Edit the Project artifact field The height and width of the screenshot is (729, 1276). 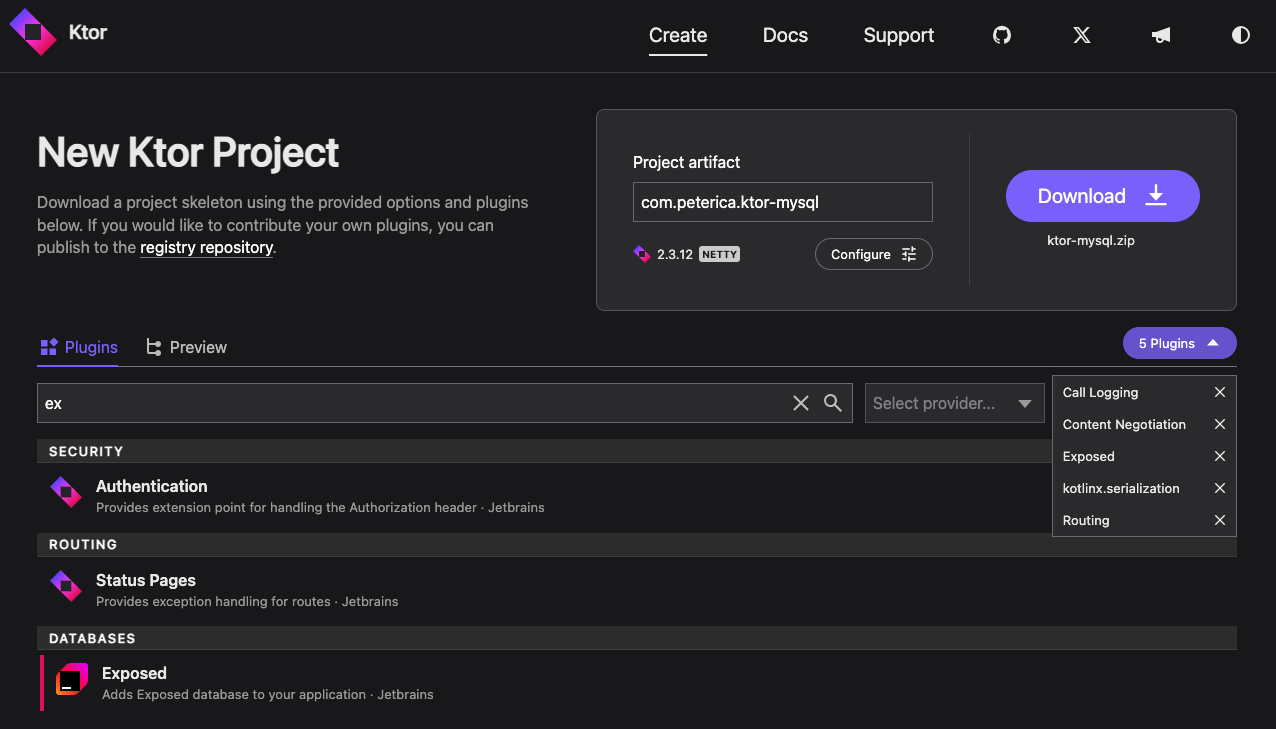click(783, 202)
